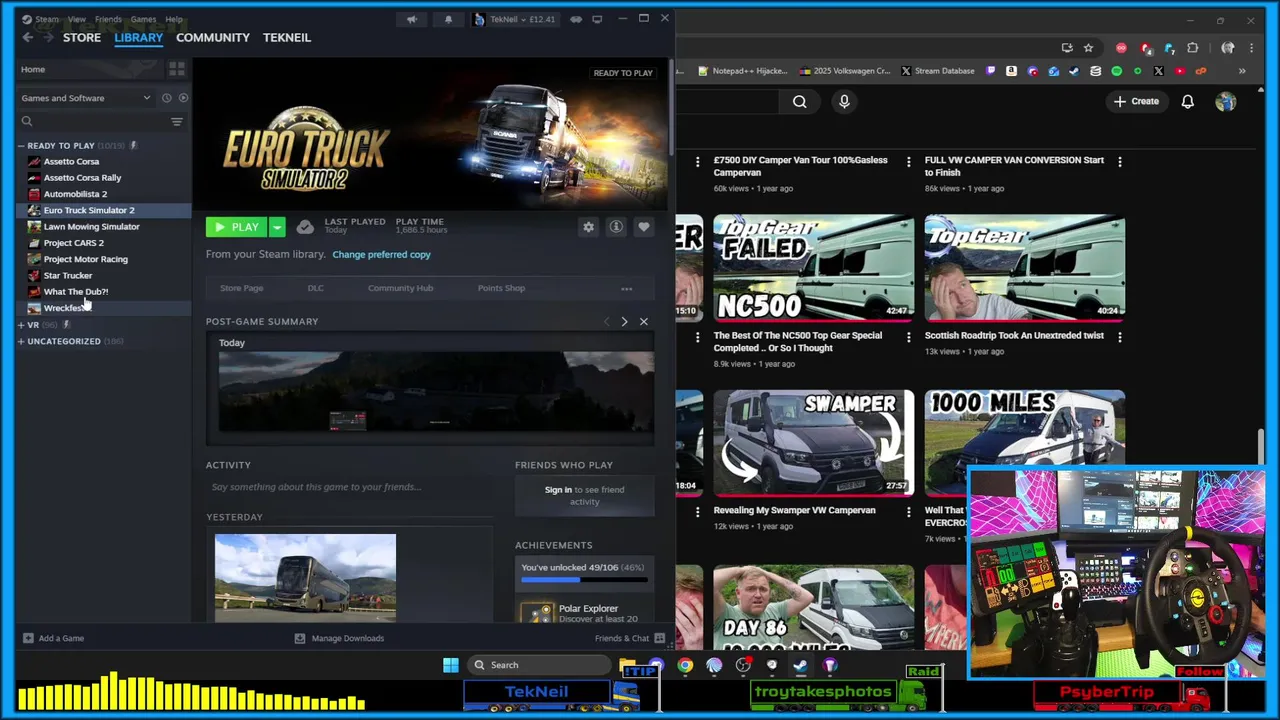Filter library by recent activity clock icon
The width and height of the screenshot is (1280, 720).
[x=167, y=98]
